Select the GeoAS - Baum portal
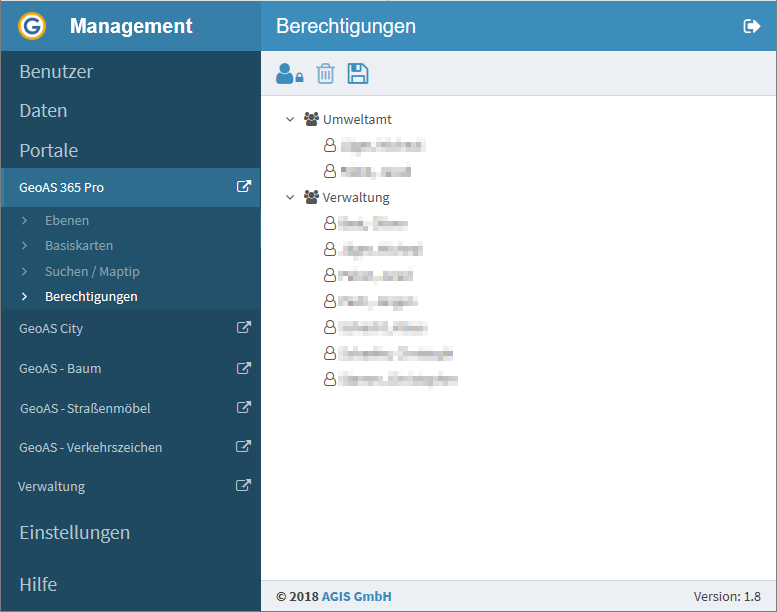777x612 pixels. click(60, 369)
